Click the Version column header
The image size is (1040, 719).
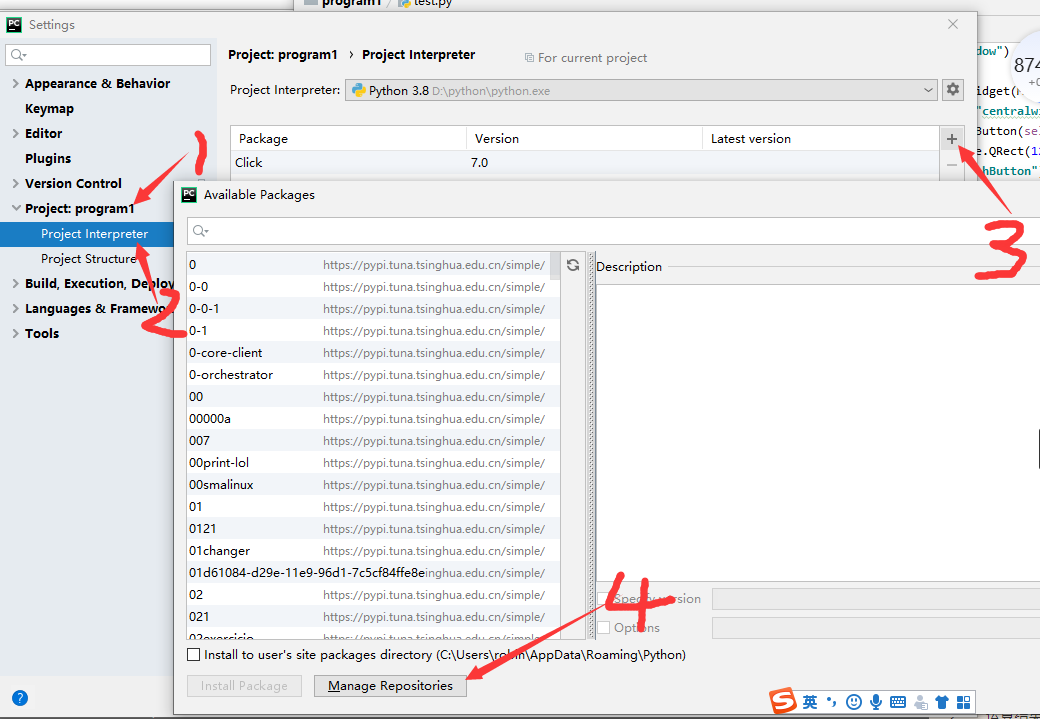pyautogui.click(x=584, y=139)
